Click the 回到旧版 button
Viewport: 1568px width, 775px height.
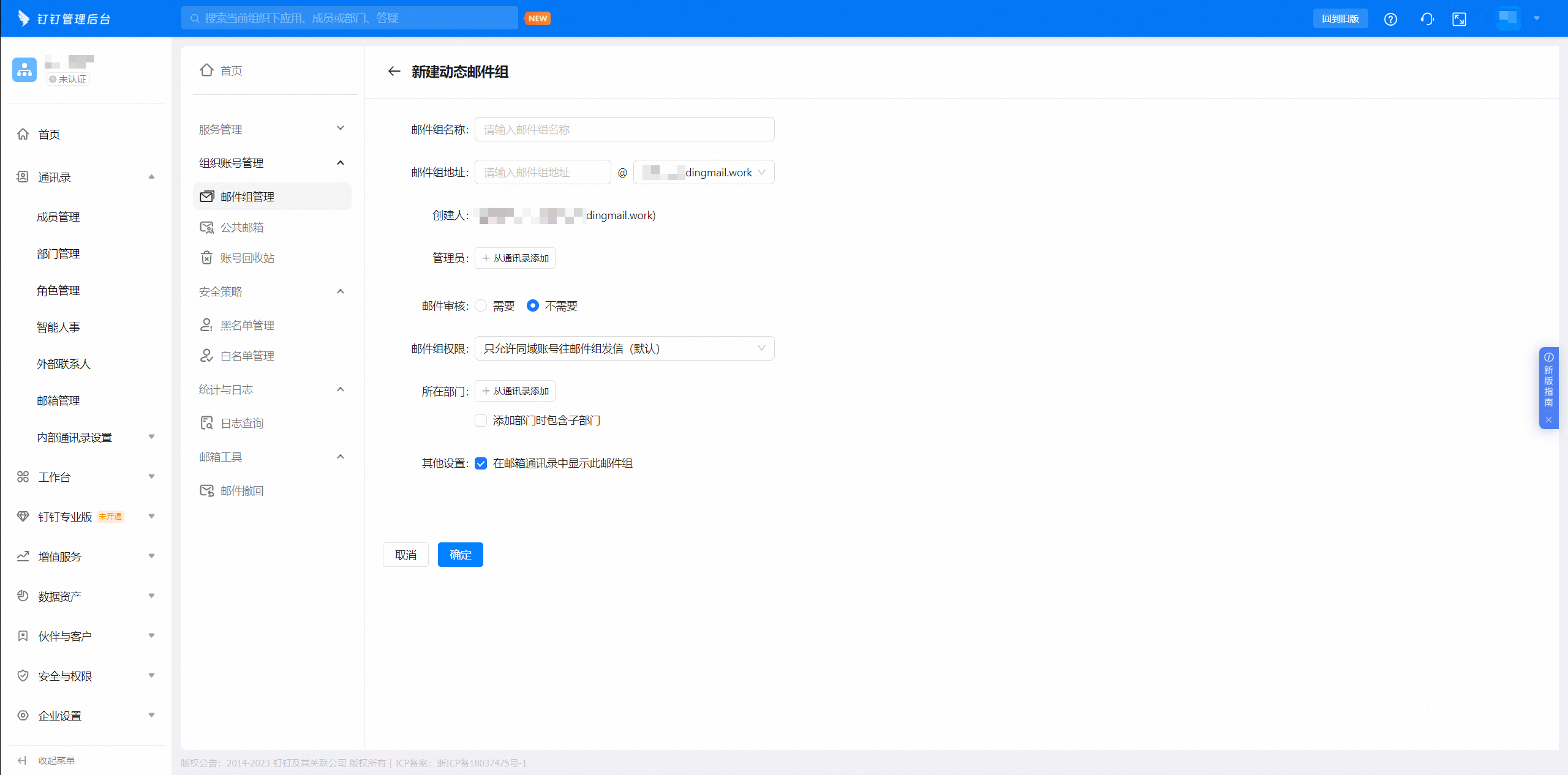pos(1340,18)
